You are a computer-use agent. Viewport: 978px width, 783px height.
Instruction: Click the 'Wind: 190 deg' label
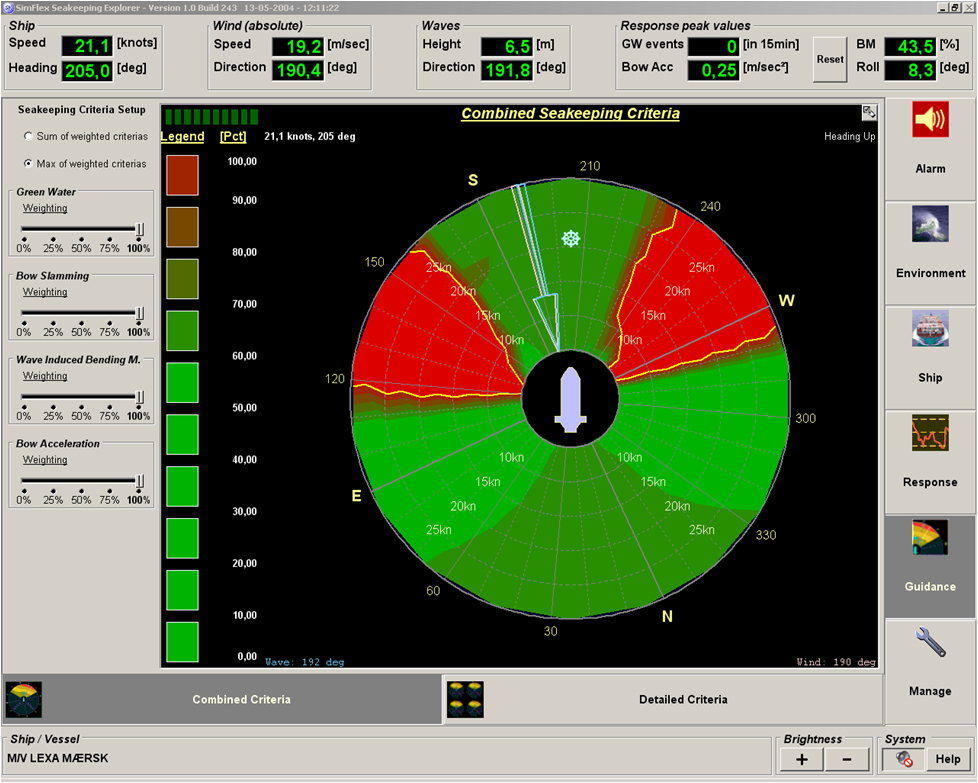click(x=836, y=662)
